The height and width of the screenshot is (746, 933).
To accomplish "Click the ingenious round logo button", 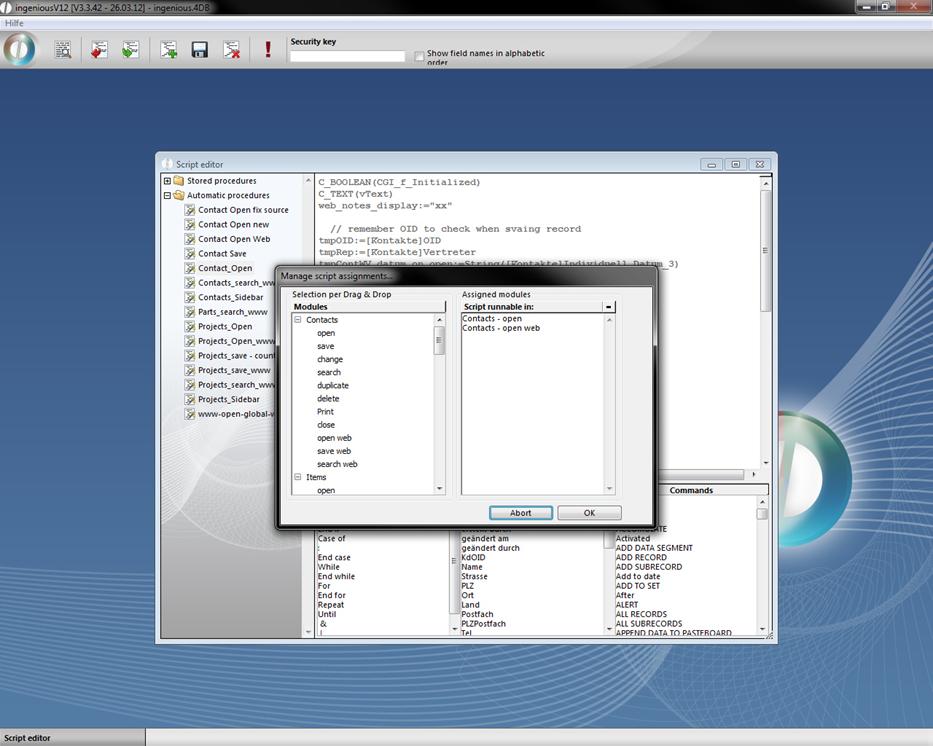I will pos(20,48).
